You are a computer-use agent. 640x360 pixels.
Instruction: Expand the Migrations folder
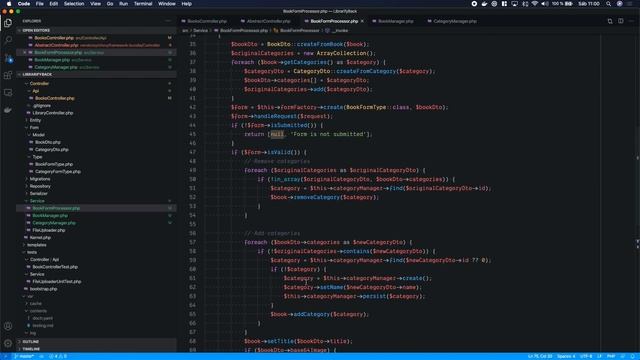pyautogui.click(x=40, y=179)
